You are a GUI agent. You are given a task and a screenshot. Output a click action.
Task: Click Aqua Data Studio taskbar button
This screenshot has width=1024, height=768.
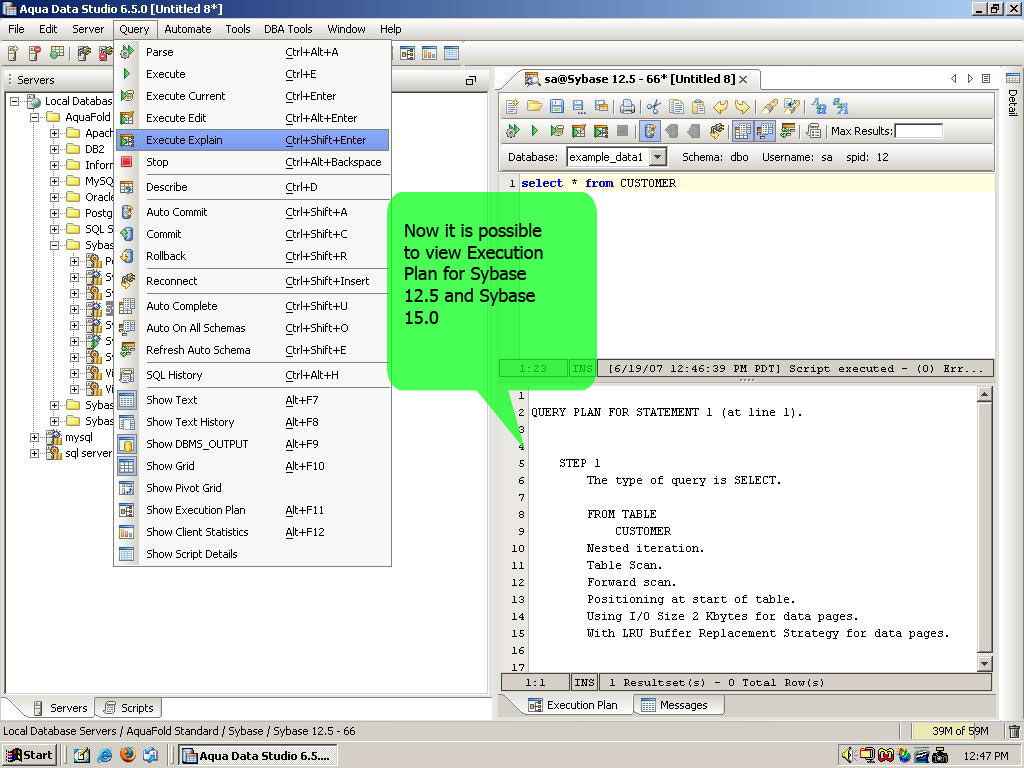(x=257, y=756)
